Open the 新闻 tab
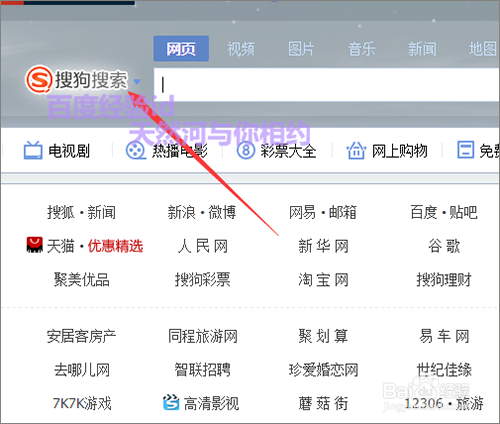This screenshot has width=500, height=424. click(422, 49)
